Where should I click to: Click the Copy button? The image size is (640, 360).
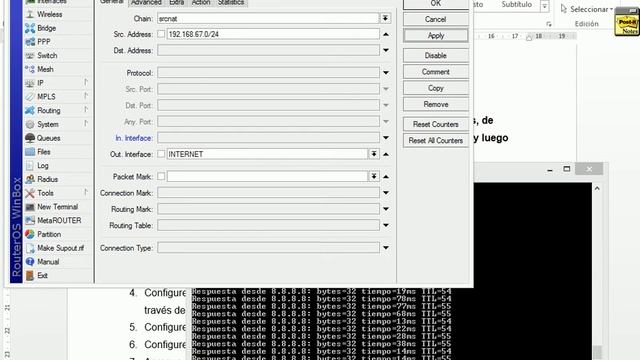click(x=436, y=88)
